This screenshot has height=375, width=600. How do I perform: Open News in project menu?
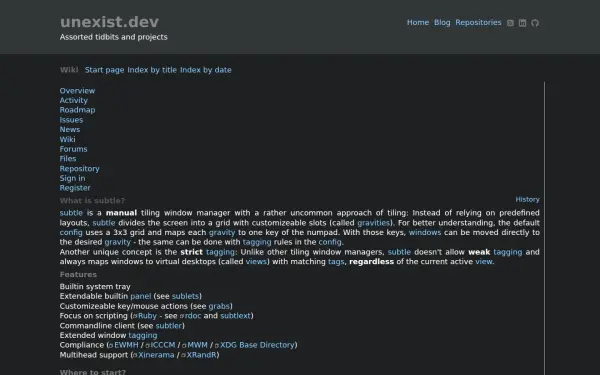coord(70,129)
